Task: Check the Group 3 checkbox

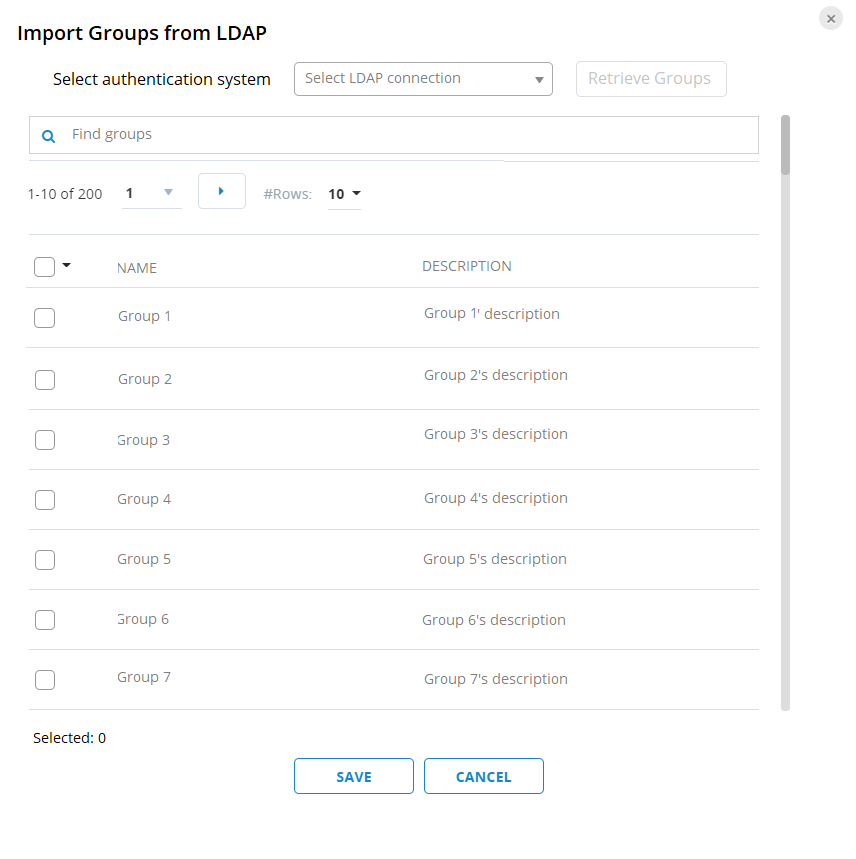Action: click(x=44, y=440)
